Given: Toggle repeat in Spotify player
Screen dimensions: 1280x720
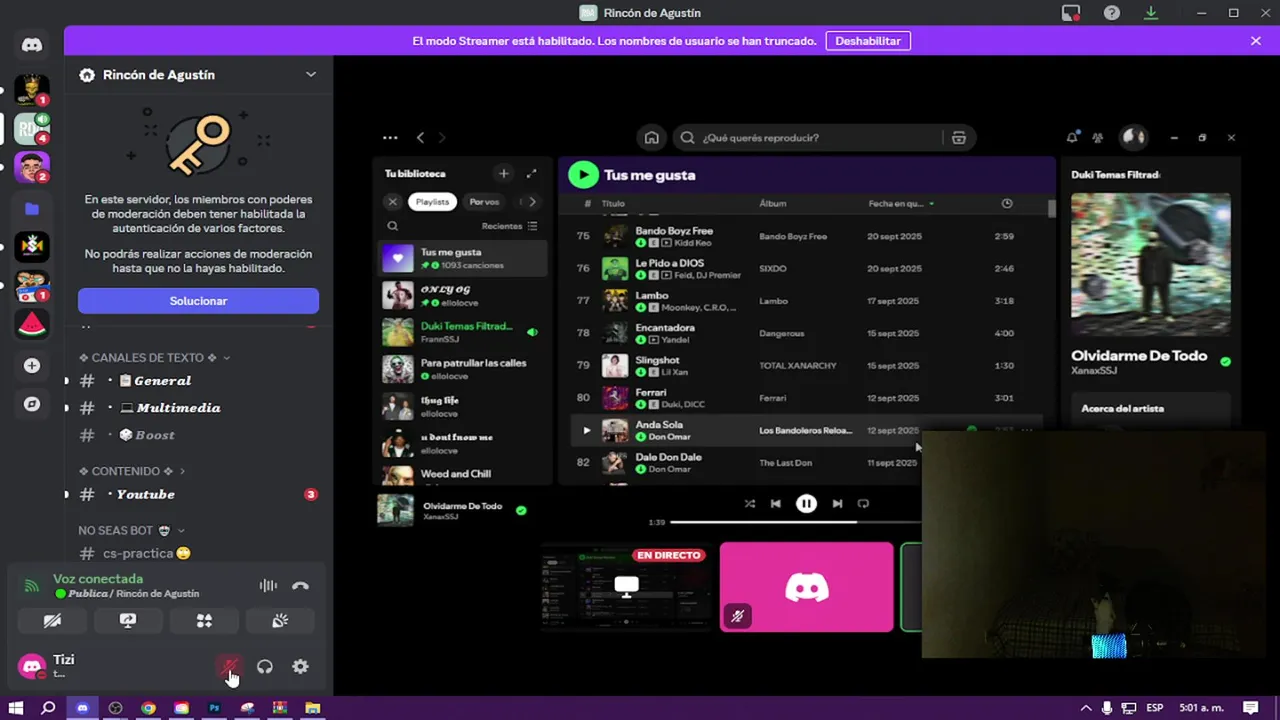Looking at the screenshot, I should pyautogui.click(x=864, y=504).
